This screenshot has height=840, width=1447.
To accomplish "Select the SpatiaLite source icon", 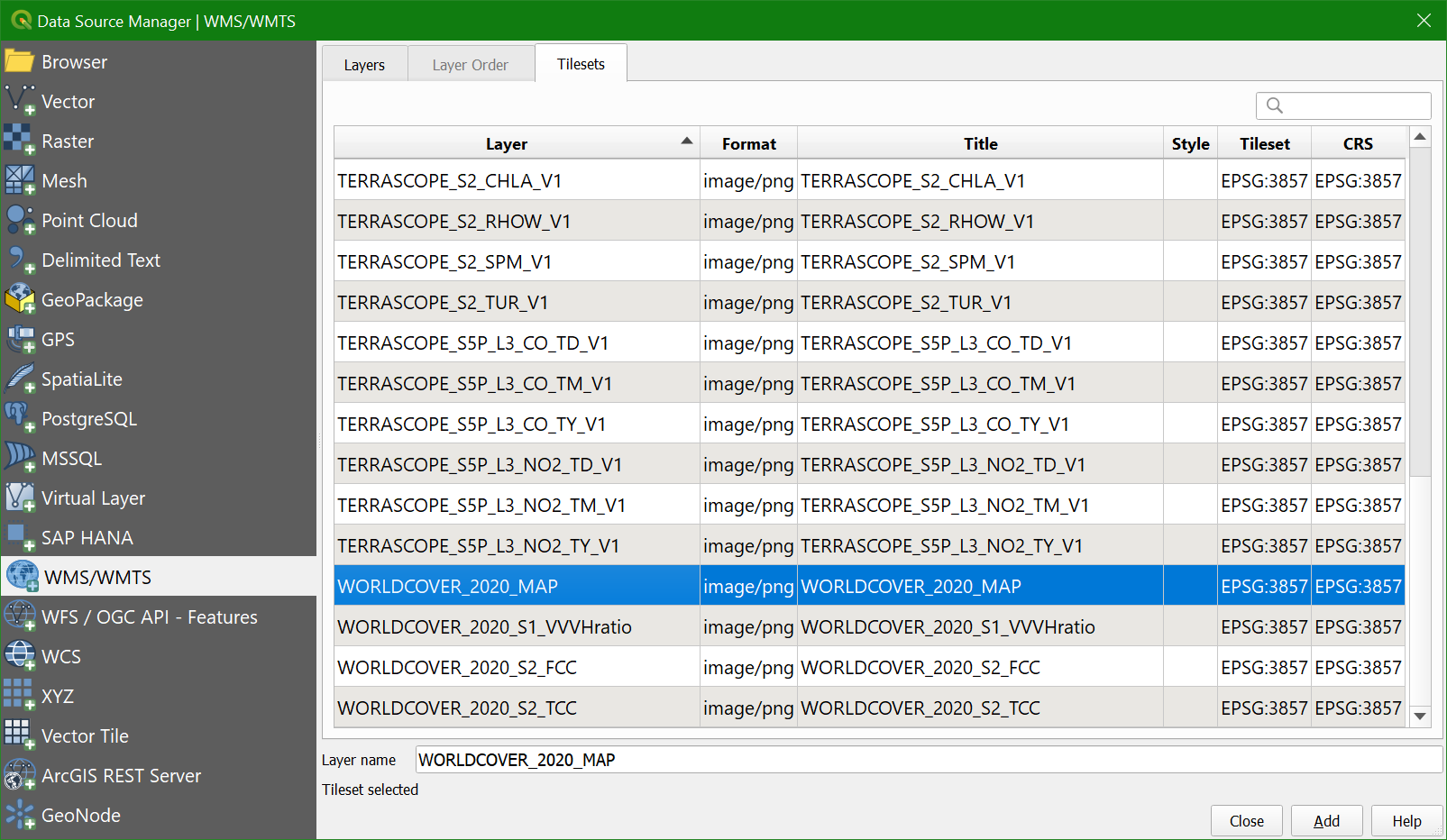I will coord(20,379).
